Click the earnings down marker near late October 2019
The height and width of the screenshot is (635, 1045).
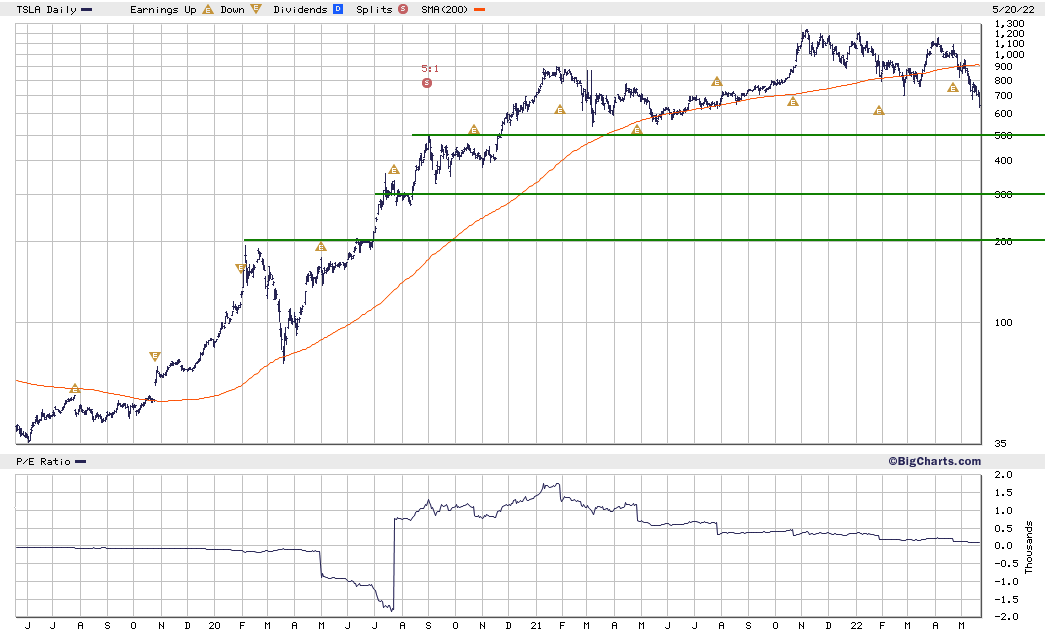(155, 356)
